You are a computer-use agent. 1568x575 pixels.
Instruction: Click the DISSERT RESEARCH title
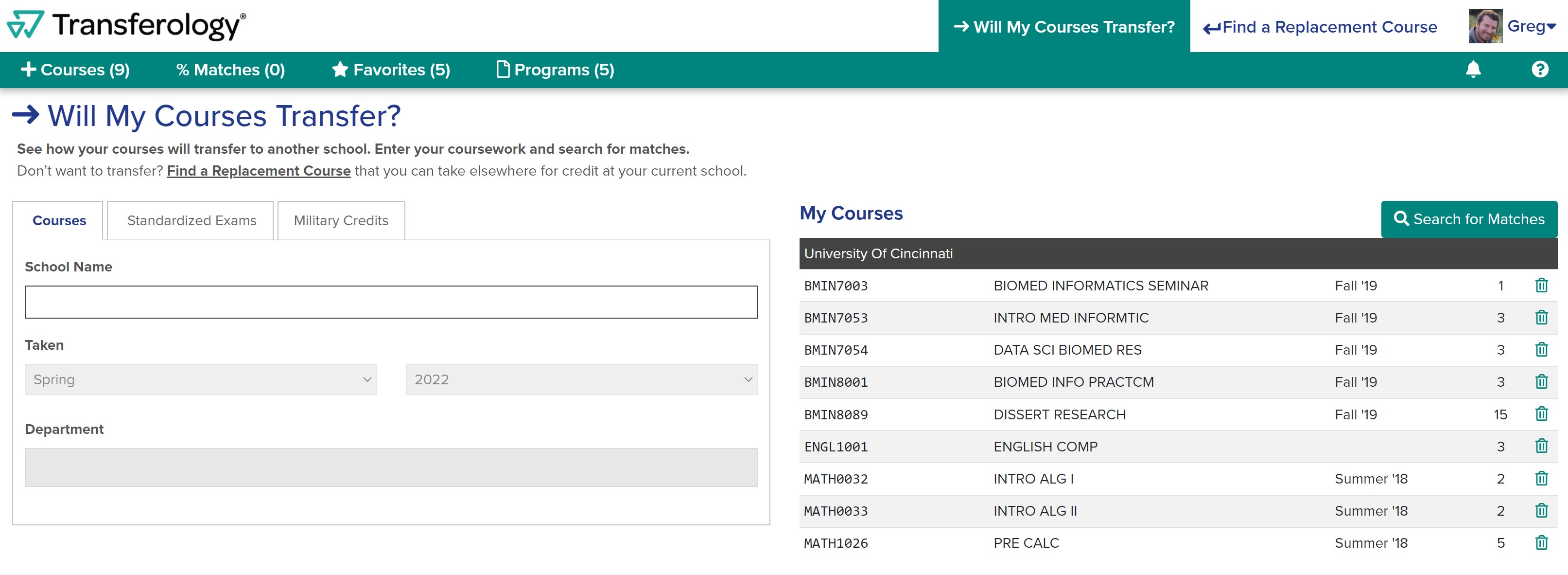tap(1059, 415)
